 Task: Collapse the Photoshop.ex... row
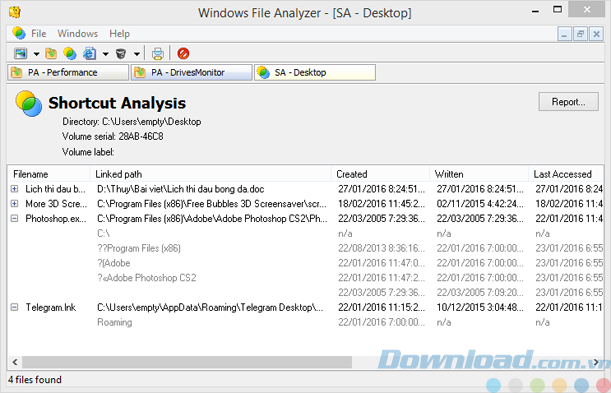coord(14,219)
